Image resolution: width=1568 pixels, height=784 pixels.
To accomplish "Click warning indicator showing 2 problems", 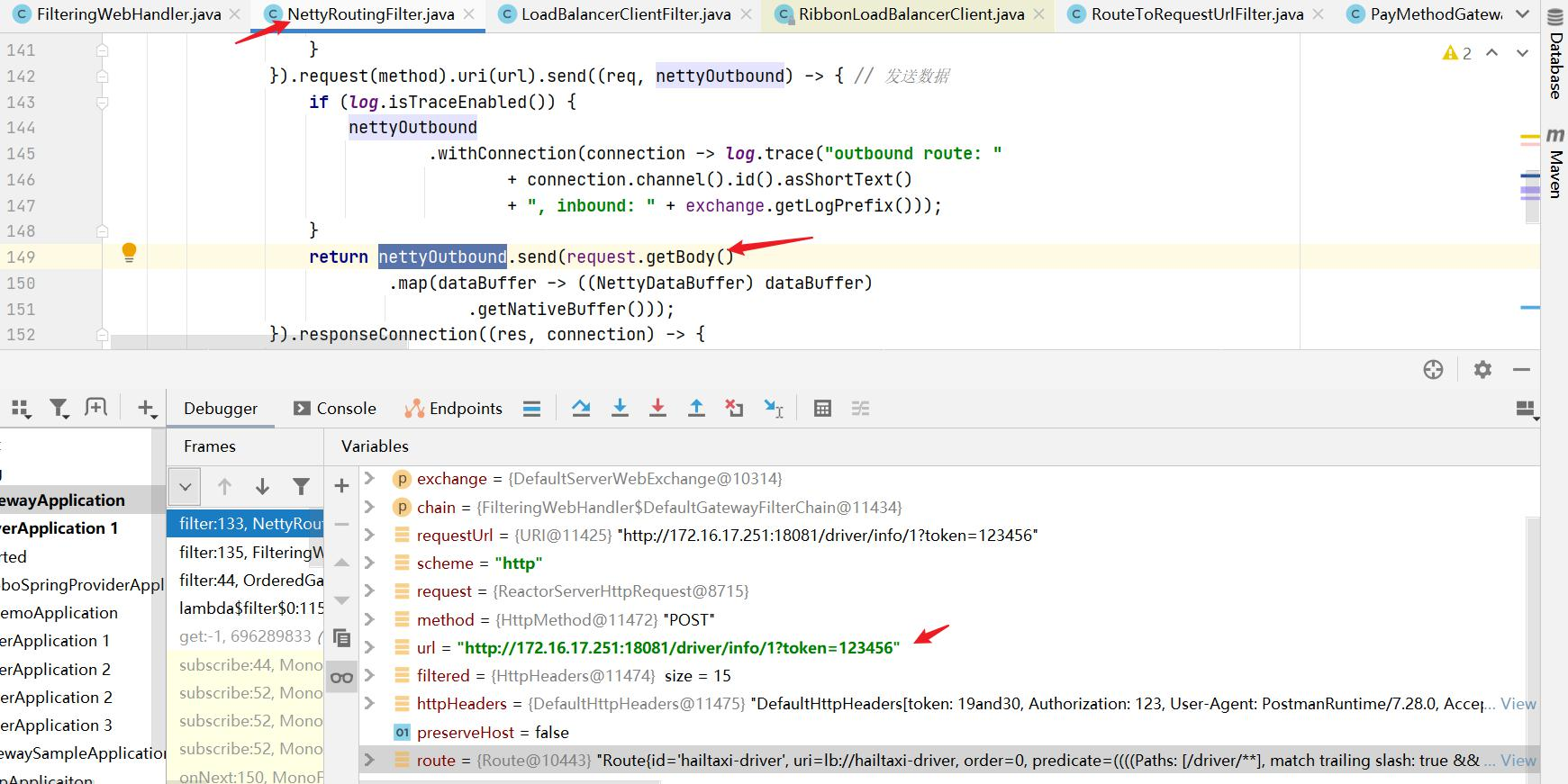I will click(1456, 53).
